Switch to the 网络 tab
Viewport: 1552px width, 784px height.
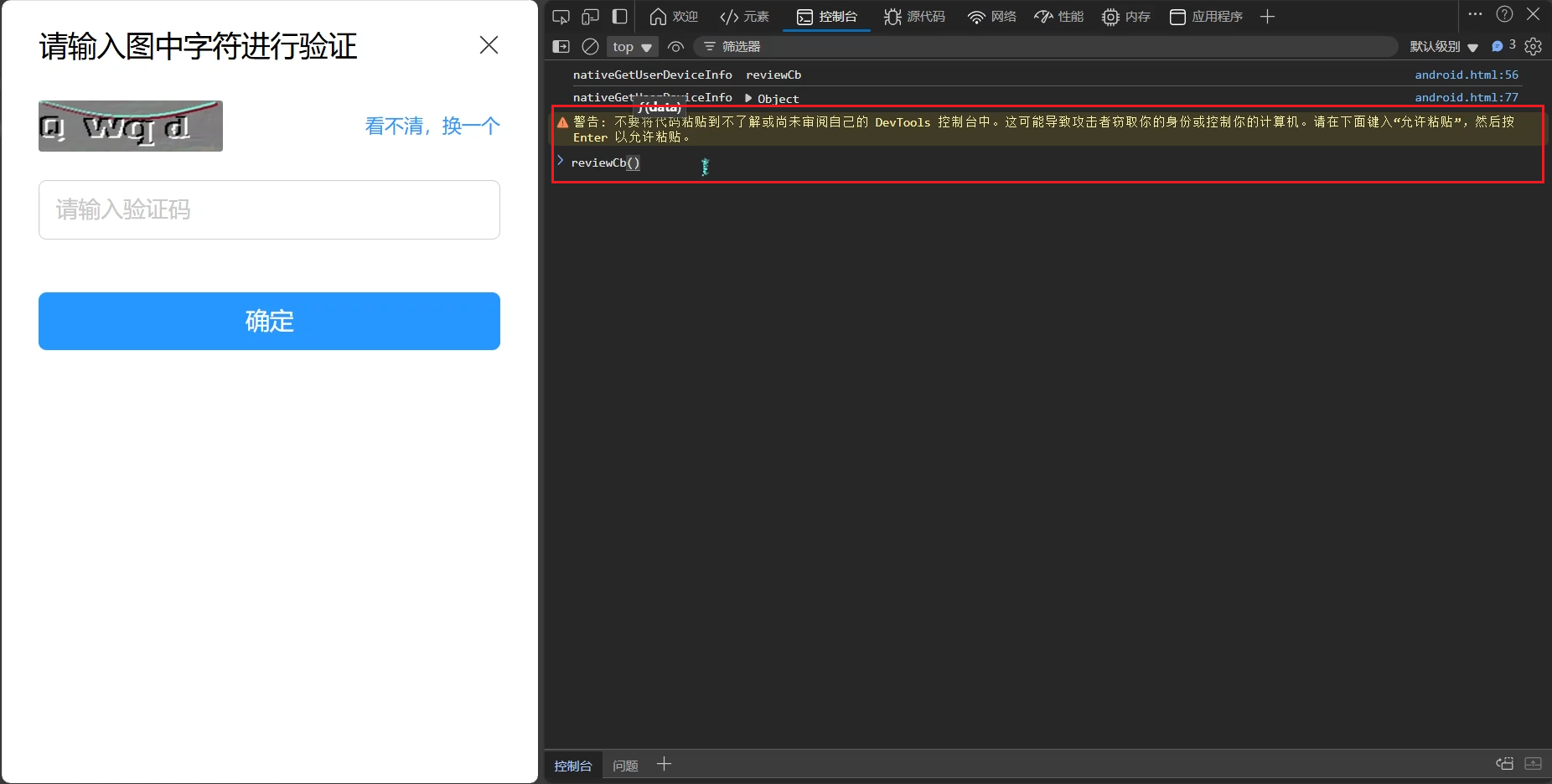pyautogui.click(x=992, y=17)
